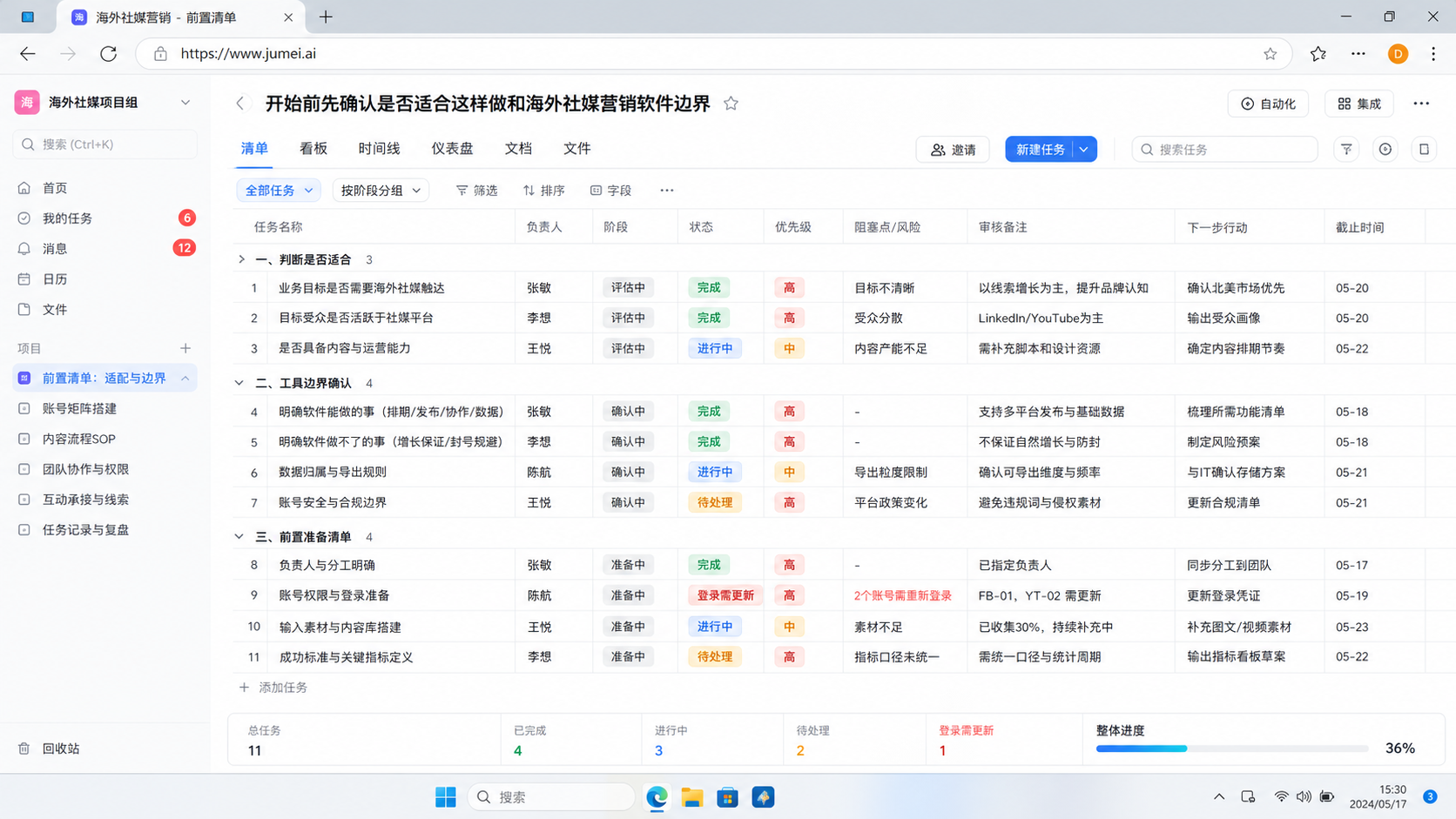Open the 集成 button
Viewport: 1456px width, 819px height.
tap(1359, 104)
